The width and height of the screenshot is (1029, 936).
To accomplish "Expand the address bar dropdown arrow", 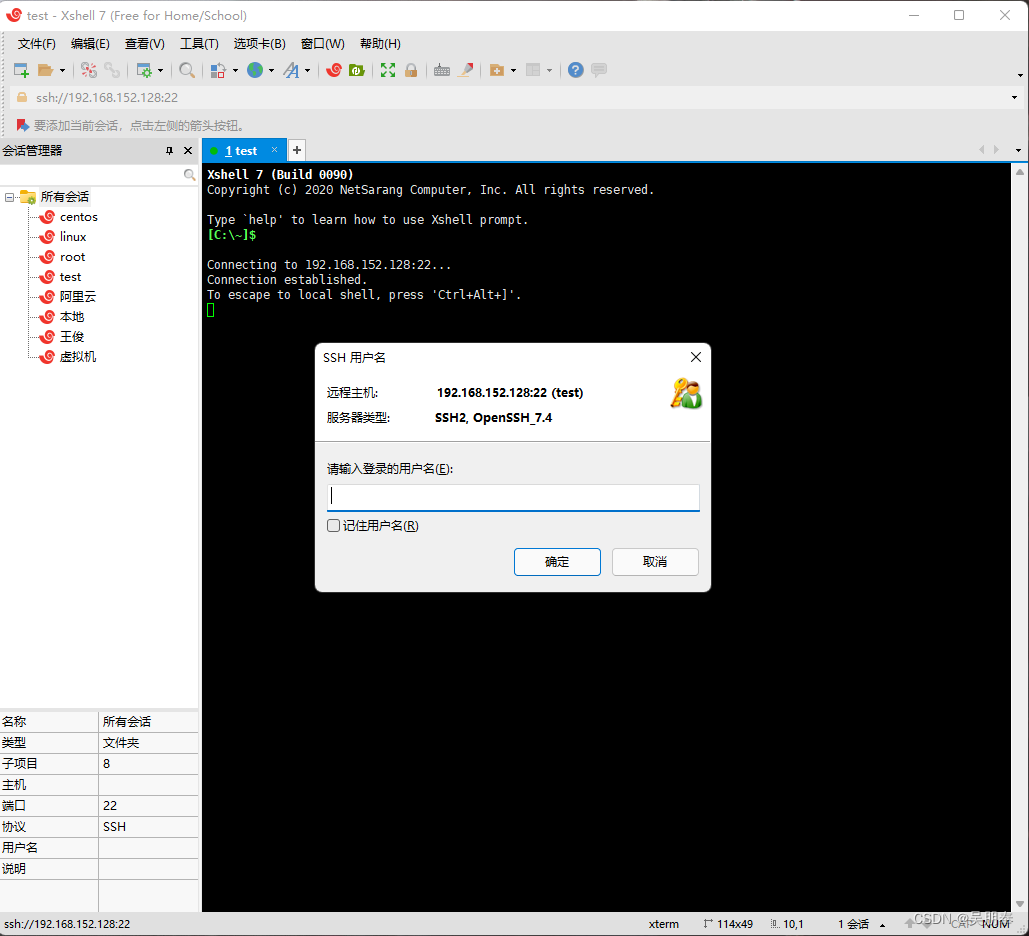I will point(1015,98).
